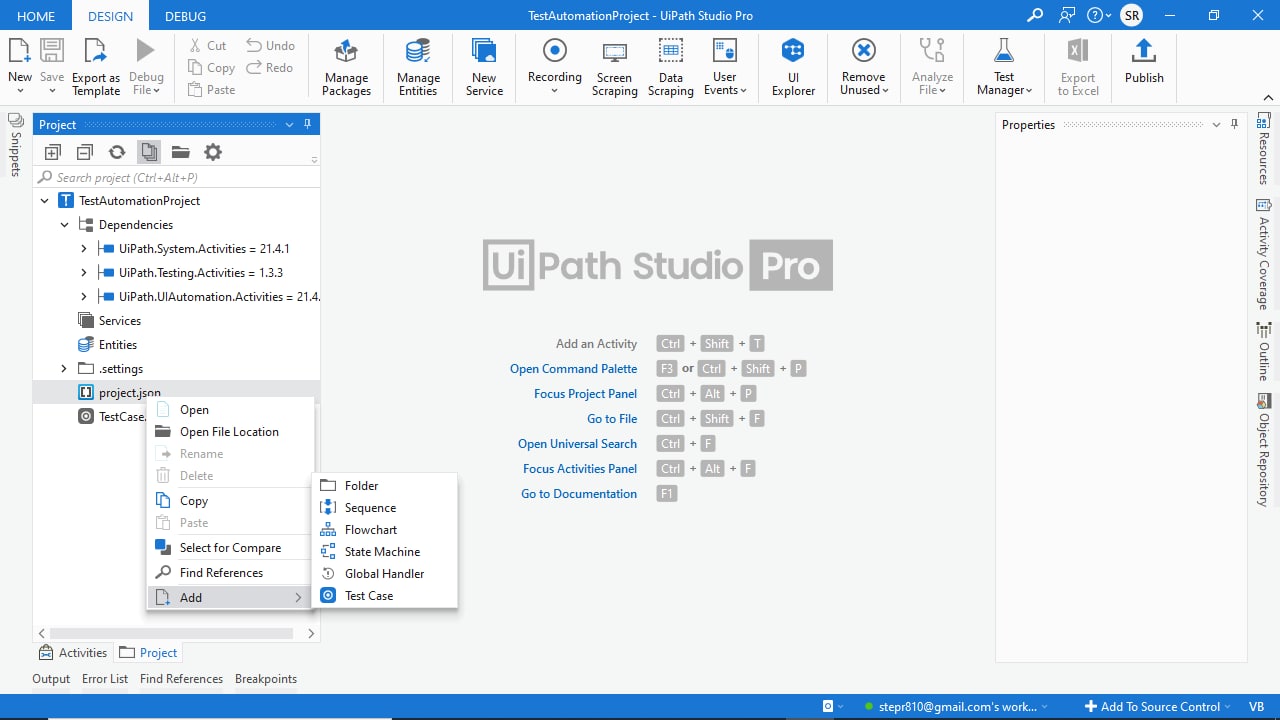Viewport: 1280px width, 720px height.
Task: Click the User Events icon
Action: tap(724, 51)
